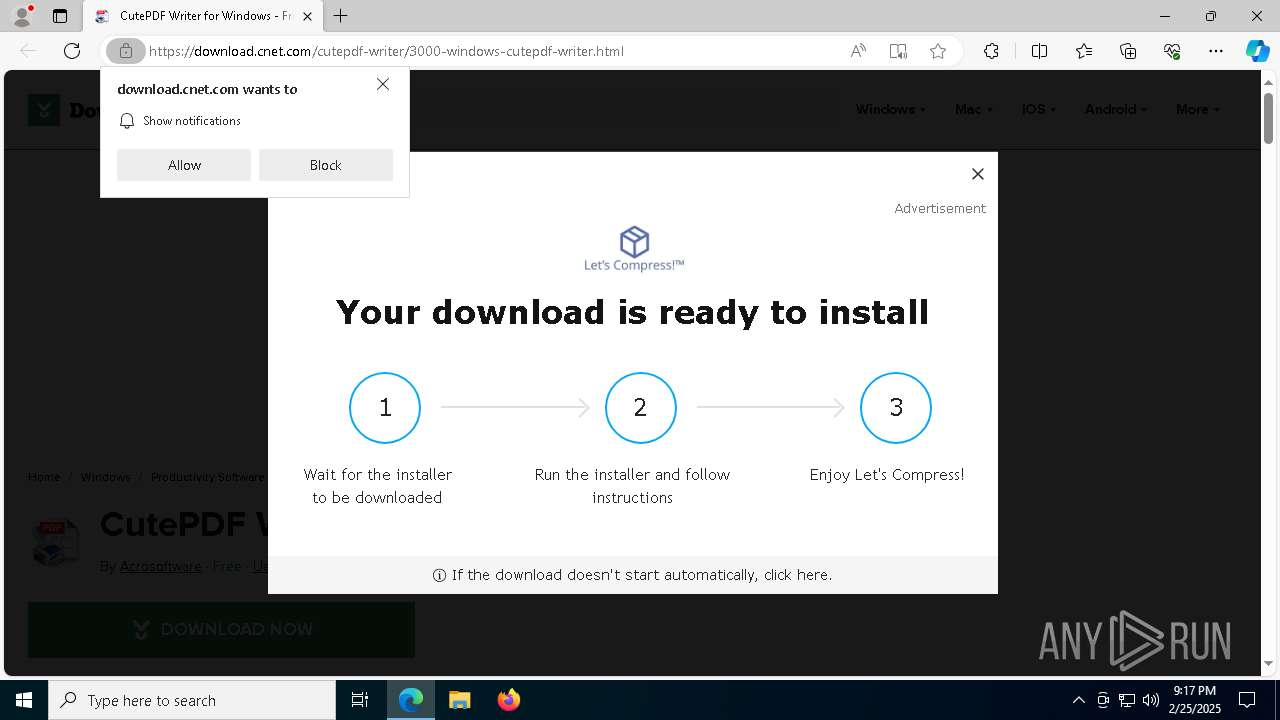Block notifications from download.cnet.com
This screenshot has width=1280, height=720.
(x=326, y=165)
